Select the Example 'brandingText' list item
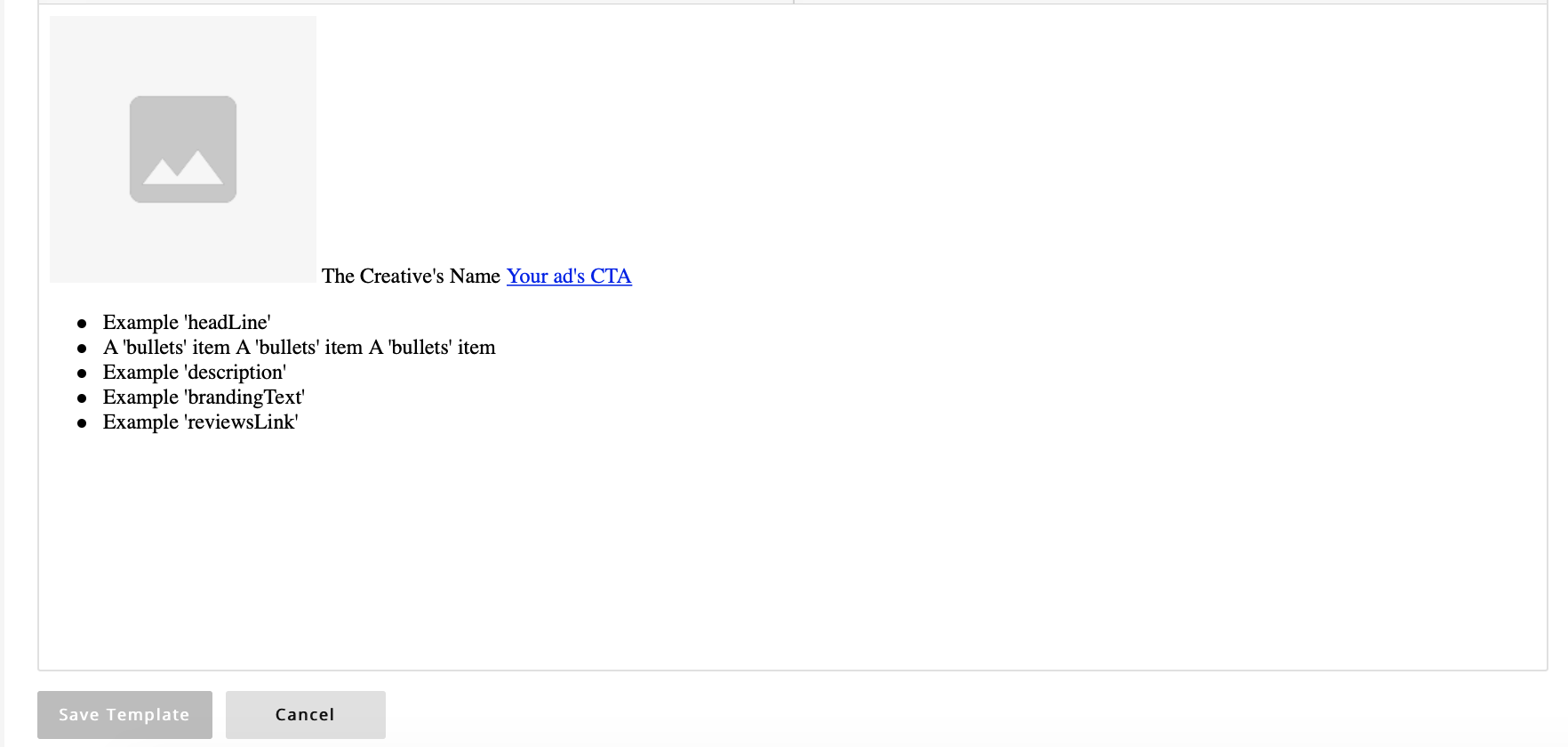Image resolution: width=1568 pixels, height=747 pixels. pos(204,398)
